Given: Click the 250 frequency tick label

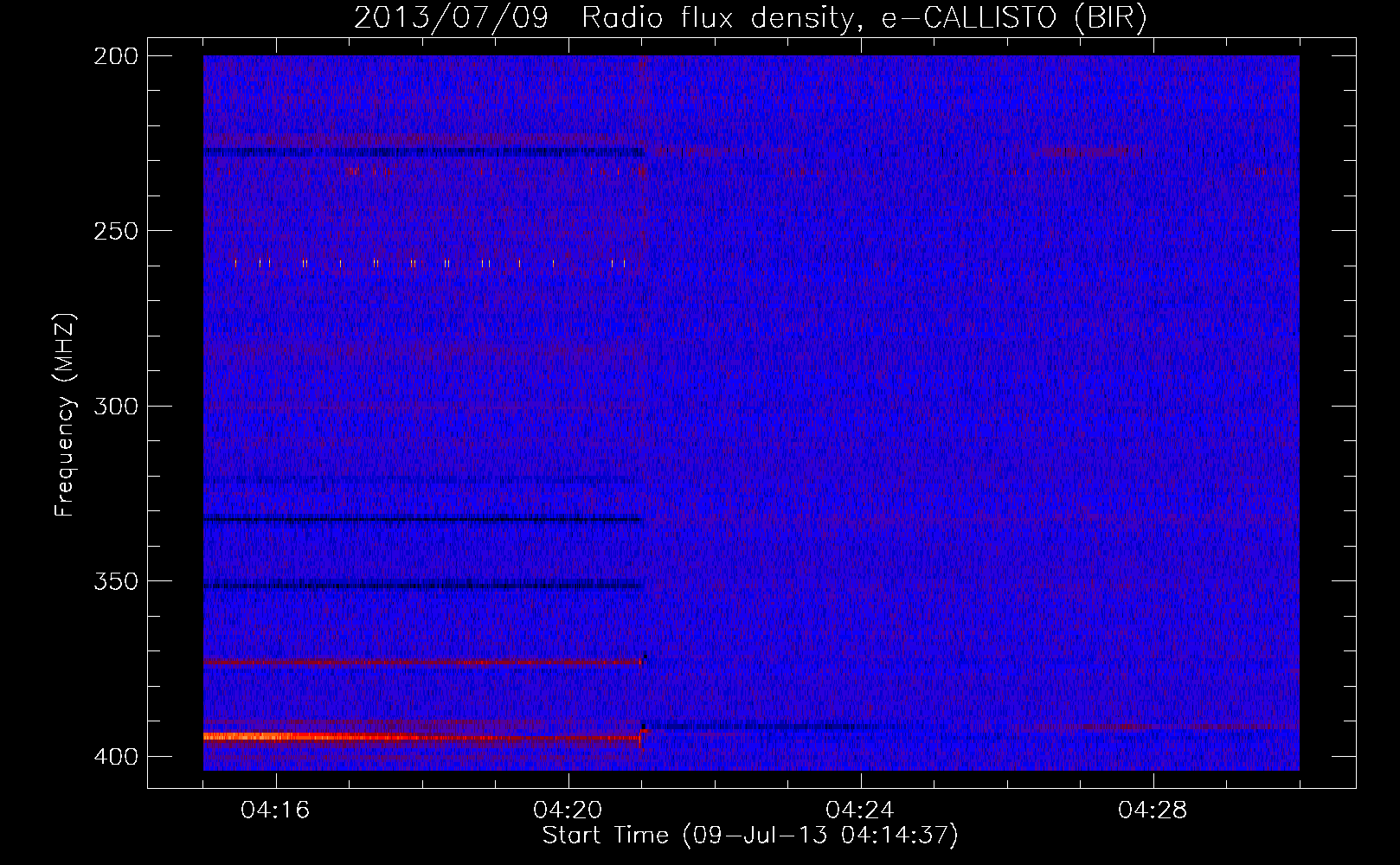Looking at the screenshot, I should [x=115, y=231].
